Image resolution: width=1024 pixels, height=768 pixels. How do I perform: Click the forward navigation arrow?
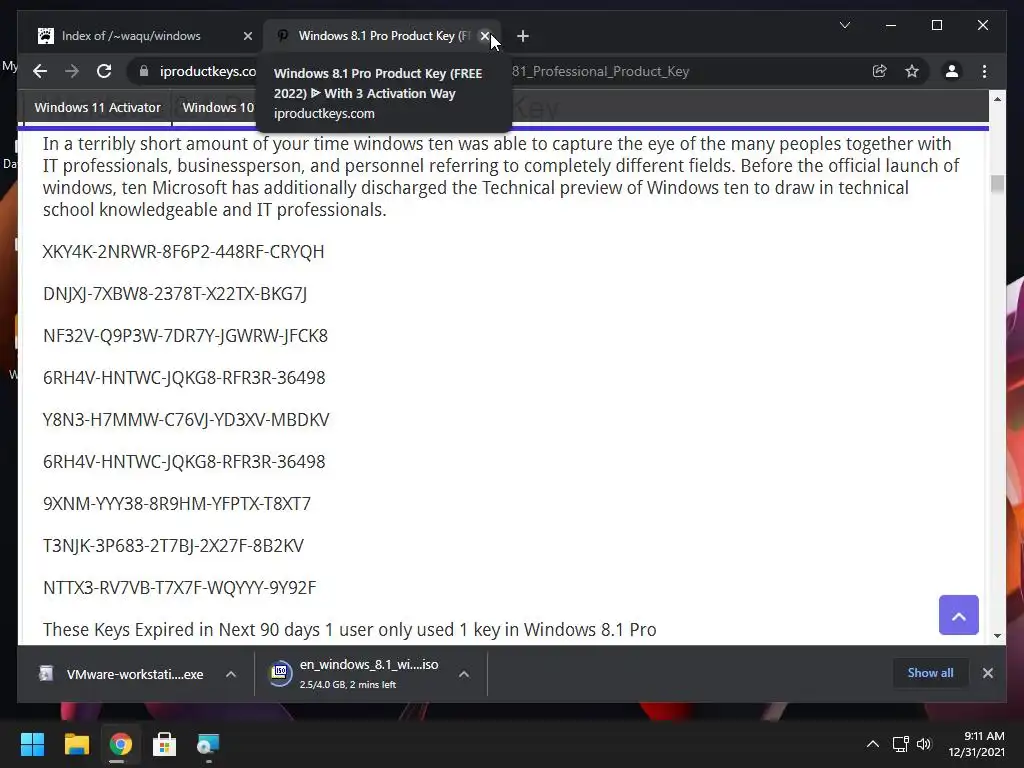[72, 71]
